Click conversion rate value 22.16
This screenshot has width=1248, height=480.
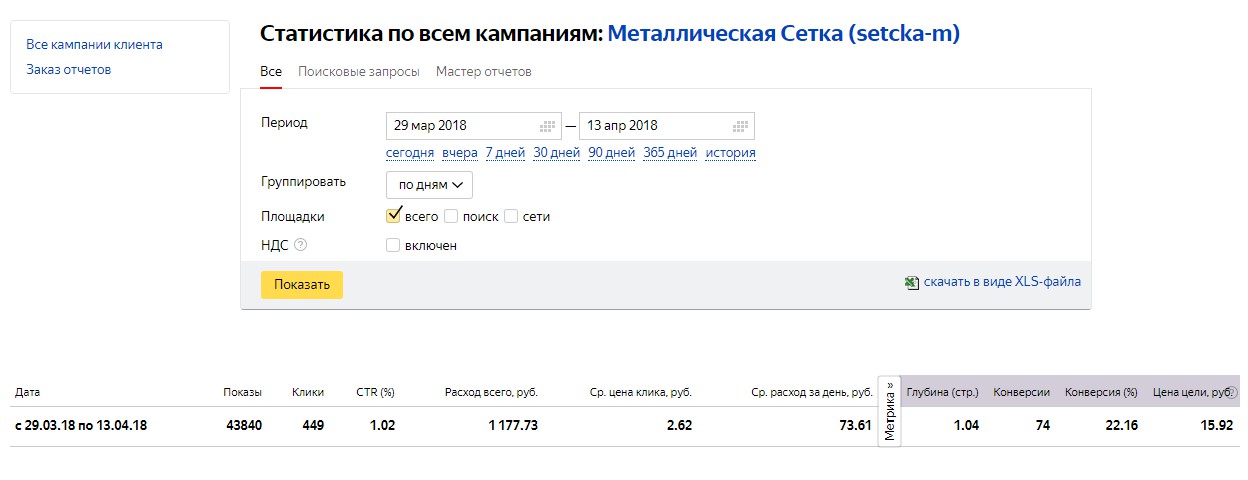click(1121, 425)
